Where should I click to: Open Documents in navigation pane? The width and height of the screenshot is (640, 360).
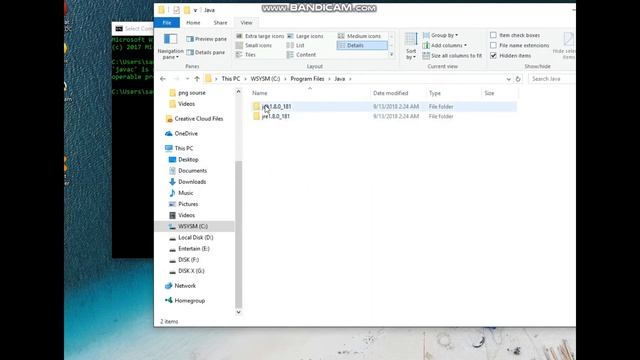tap(192, 171)
